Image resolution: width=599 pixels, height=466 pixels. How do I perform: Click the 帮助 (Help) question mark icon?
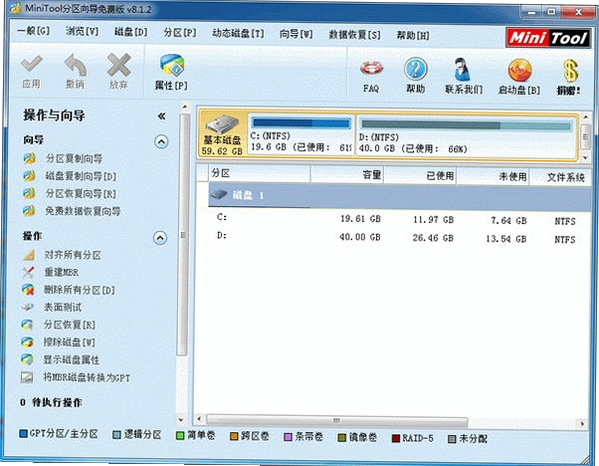point(415,69)
